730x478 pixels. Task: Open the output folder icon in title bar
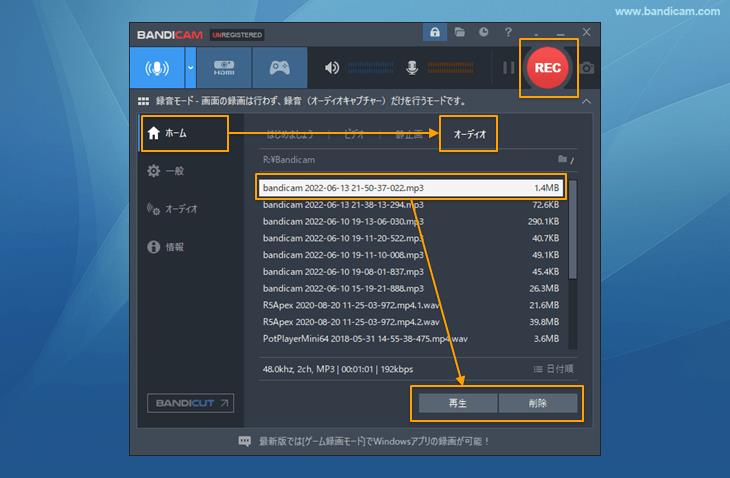click(460, 32)
